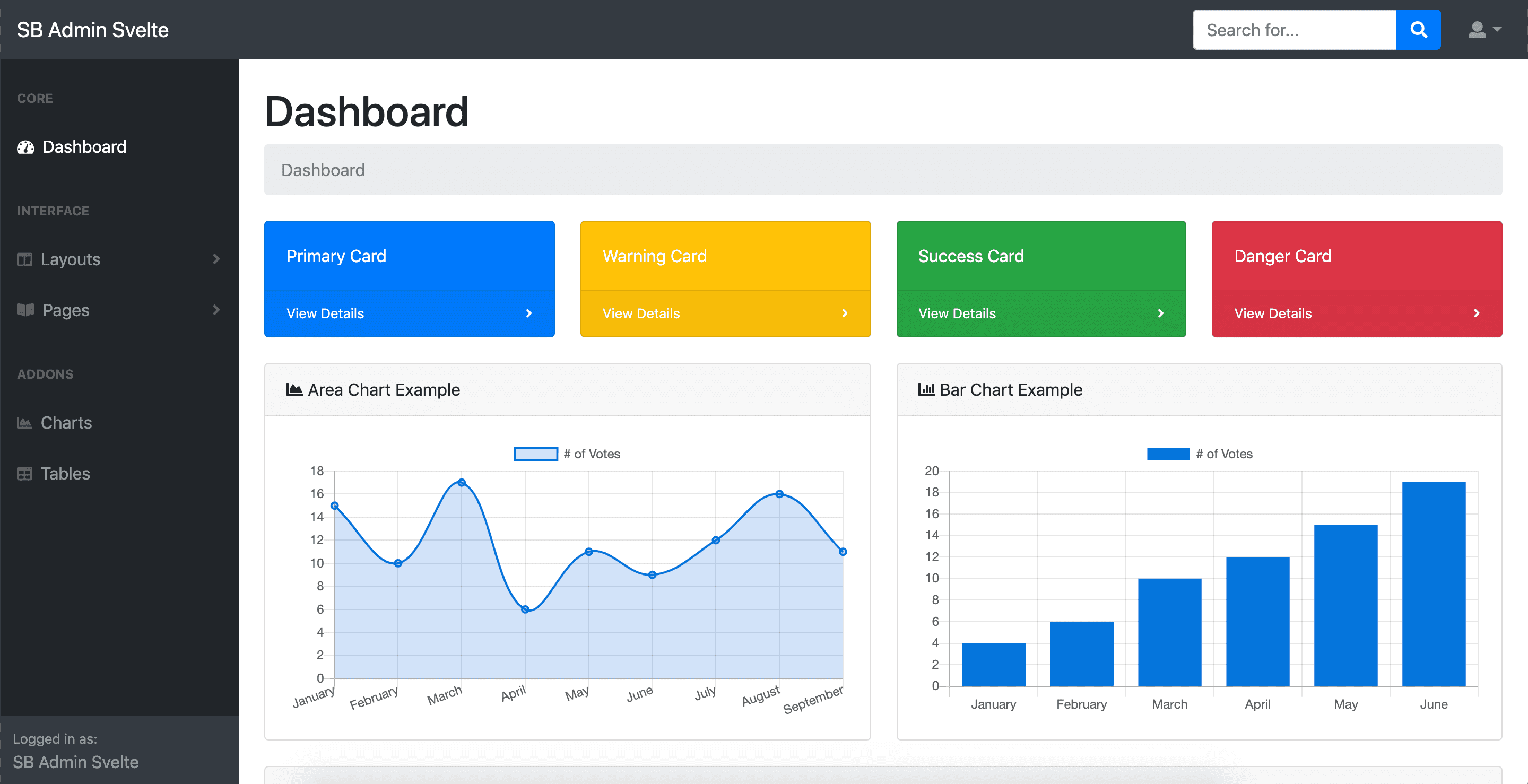Click the magnifying glass search button
Image resolution: width=1528 pixels, height=784 pixels.
pos(1418,30)
